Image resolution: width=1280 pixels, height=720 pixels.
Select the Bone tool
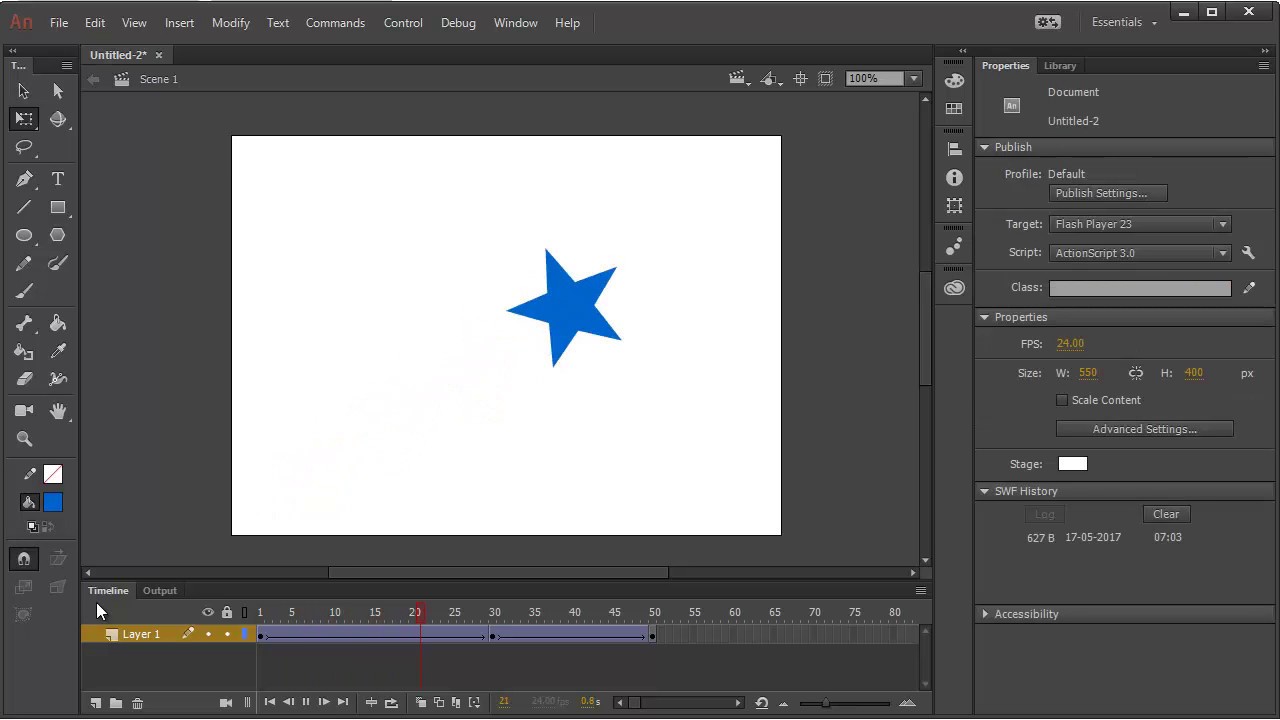pyautogui.click(x=24, y=323)
